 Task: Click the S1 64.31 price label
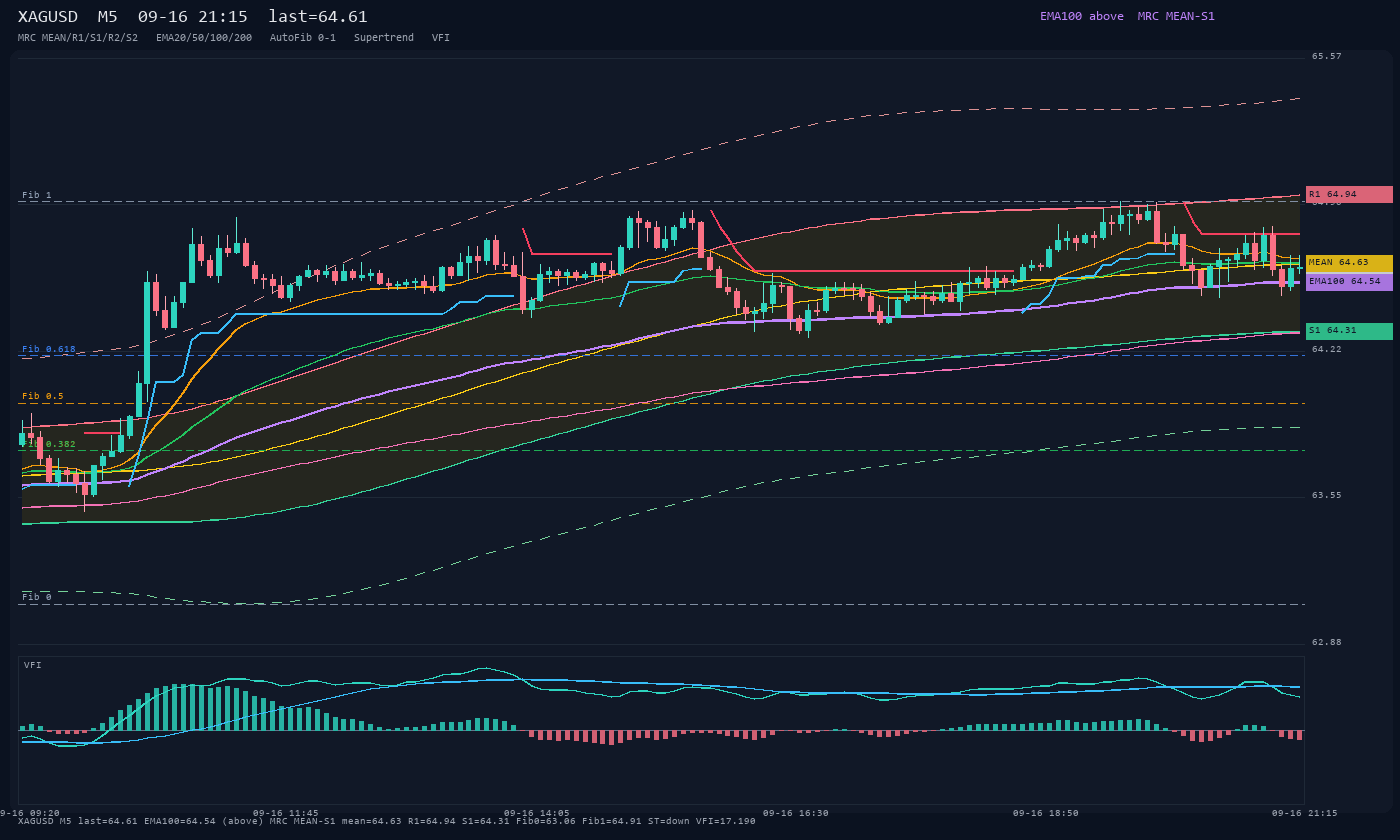pyautogui.click(x=1349, y=331)
